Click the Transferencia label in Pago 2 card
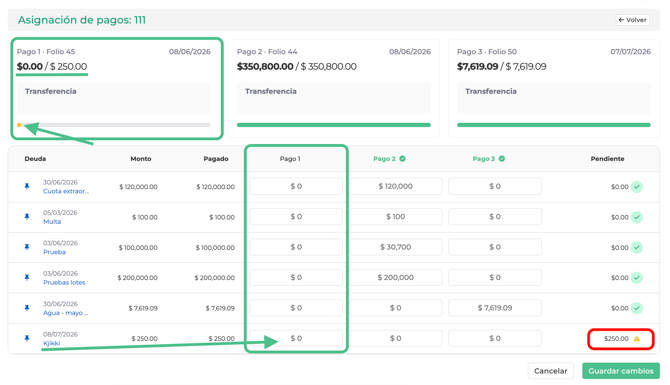This screenshot has height=385, width=670. tap(270, 91)
